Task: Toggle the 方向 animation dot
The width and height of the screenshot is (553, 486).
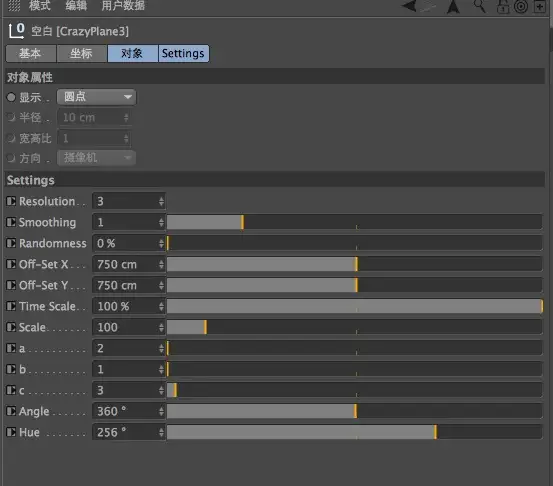Action: 11,158
